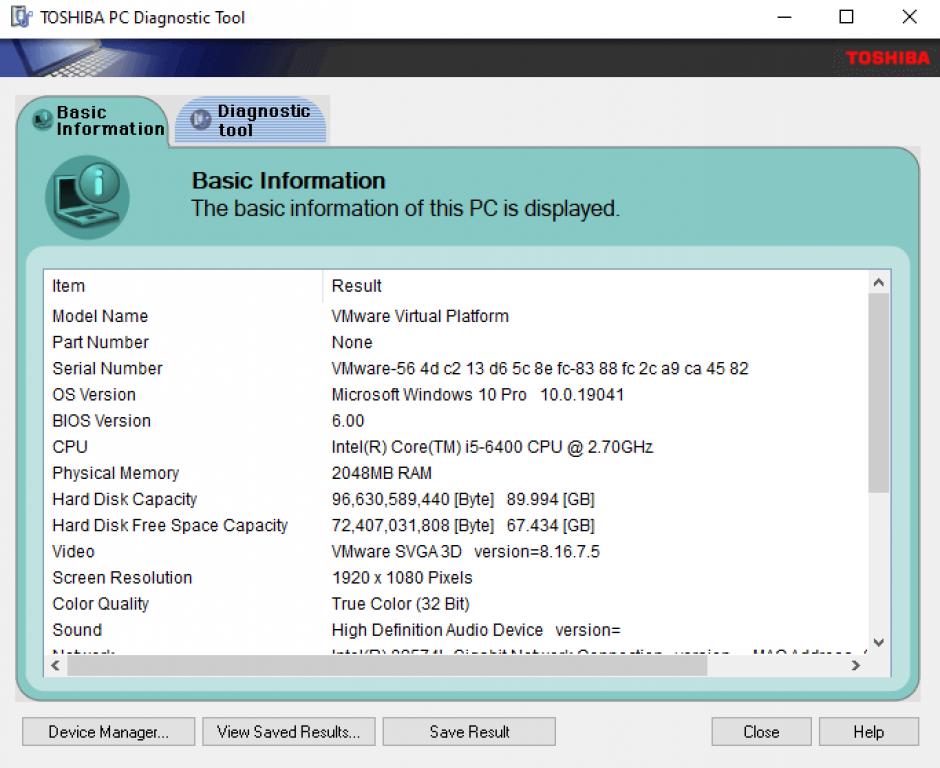Click the Intel Core i5-6400 CPU value
Viewport: 940px width, 768px height.
pos(492,447)
